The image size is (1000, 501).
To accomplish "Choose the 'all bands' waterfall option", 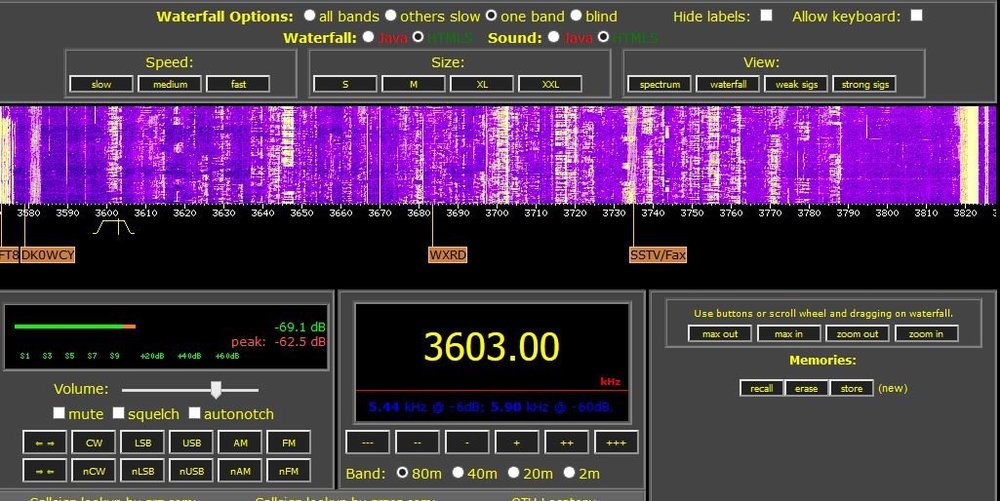I will click(309, 16).
